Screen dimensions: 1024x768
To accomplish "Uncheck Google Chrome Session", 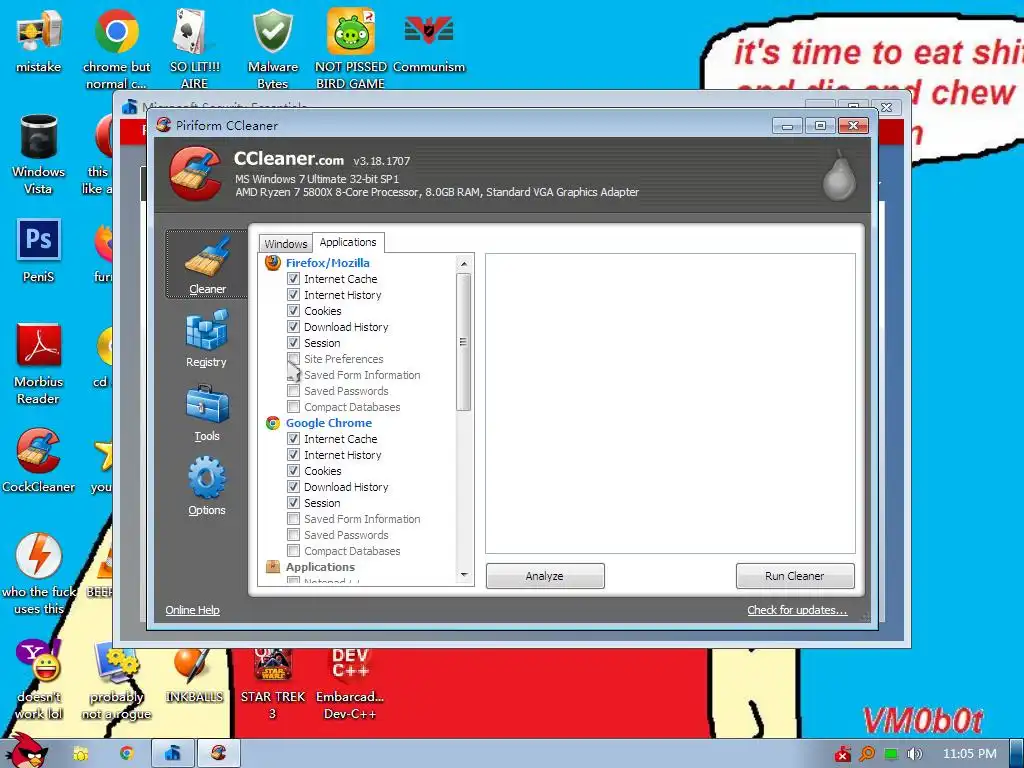I will [x=294, y=503].
